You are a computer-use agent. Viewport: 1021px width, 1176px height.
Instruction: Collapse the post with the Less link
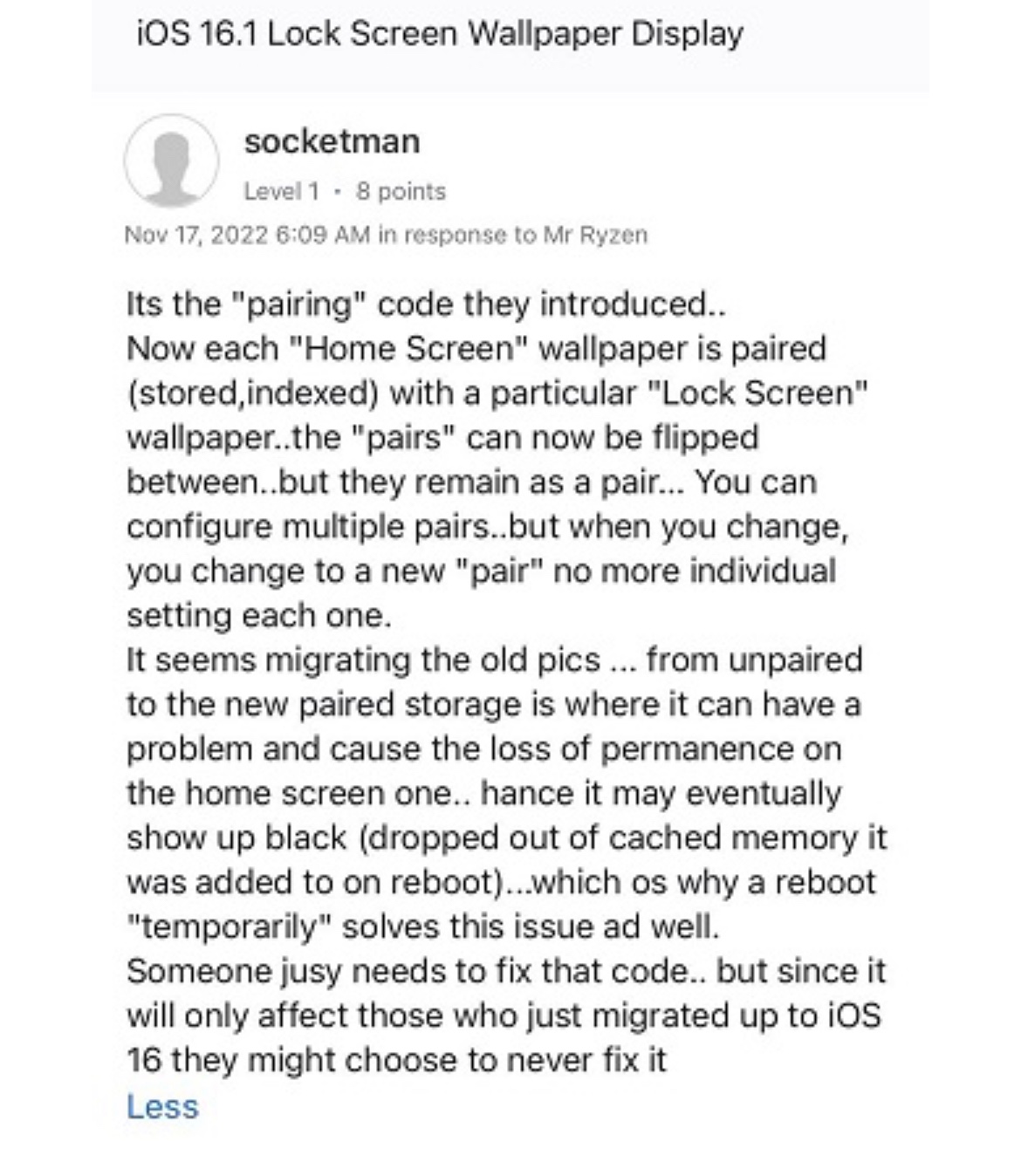(162, 1106)
